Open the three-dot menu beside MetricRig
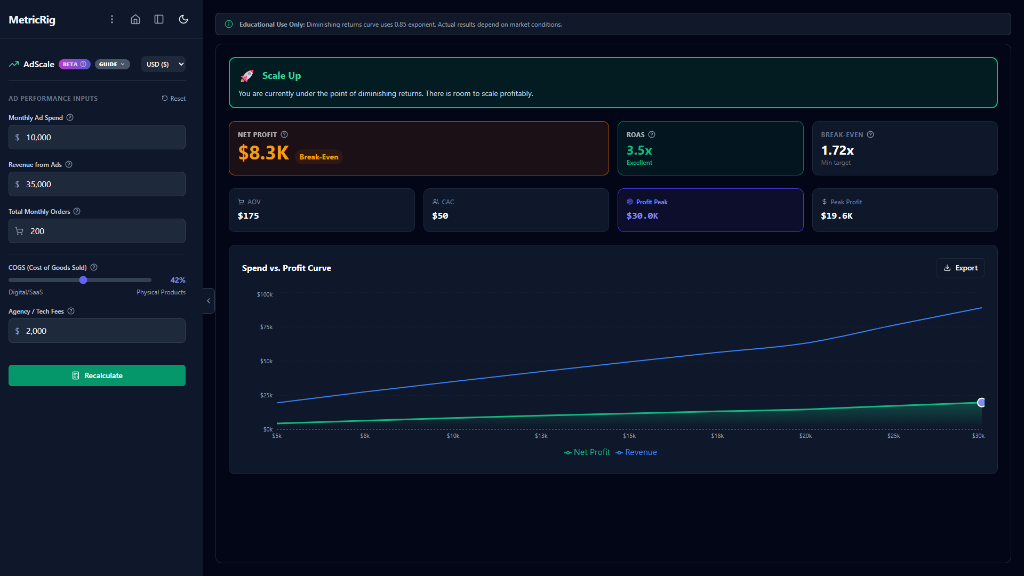Image resolution: width=1024 pixels, height=576 pixels. (x=112, y=19)
